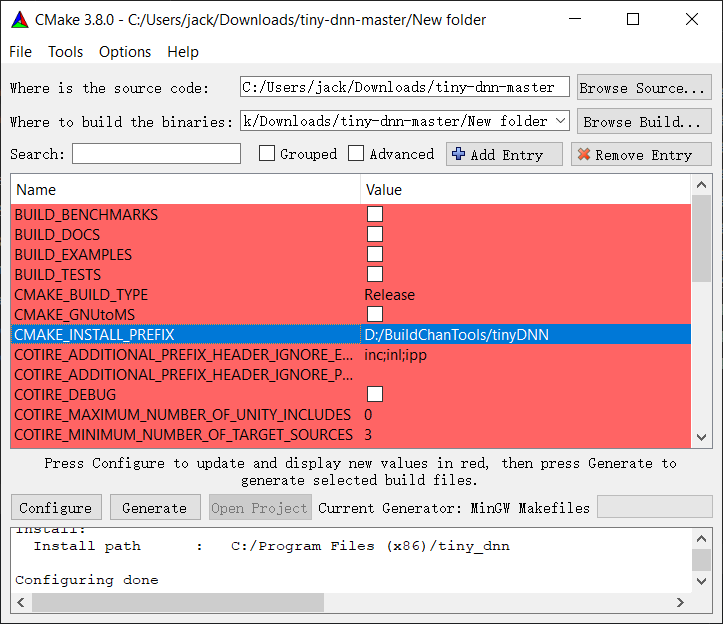Toggle the COTIRE_DEBUG checkbox
The width and height of the screenshot is (723, 624).
(375, 394)
